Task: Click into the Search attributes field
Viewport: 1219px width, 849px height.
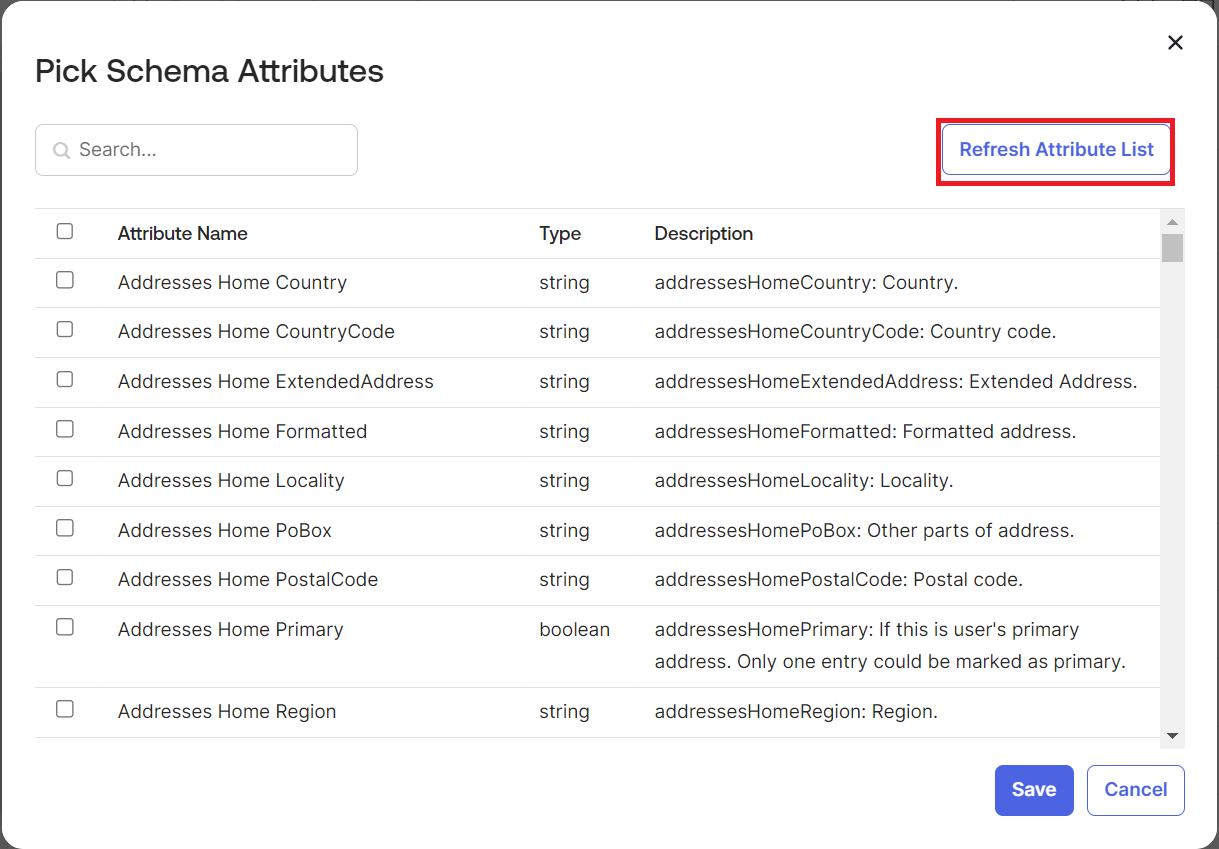Action: point(210,150)
